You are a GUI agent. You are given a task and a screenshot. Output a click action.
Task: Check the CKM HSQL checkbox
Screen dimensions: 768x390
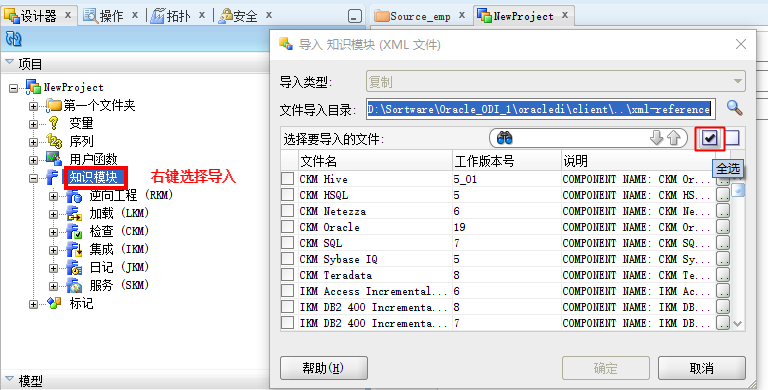(x=288, y=195)
